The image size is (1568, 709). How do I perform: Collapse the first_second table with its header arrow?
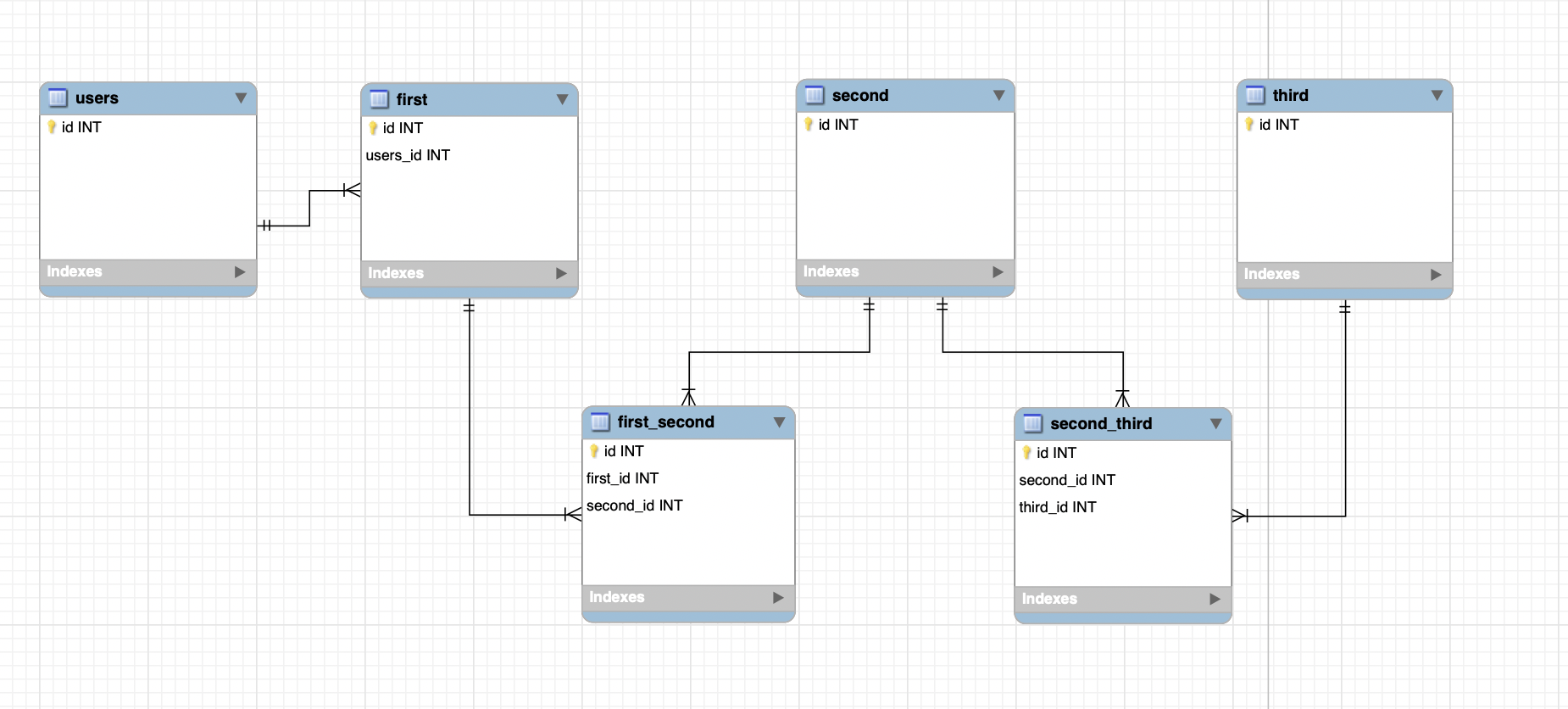pyautogui.click(x=779, y=422)
